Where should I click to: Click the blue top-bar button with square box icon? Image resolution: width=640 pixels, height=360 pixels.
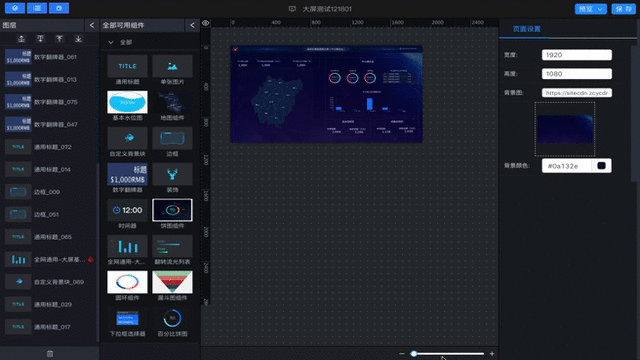(x=59, y=8)
